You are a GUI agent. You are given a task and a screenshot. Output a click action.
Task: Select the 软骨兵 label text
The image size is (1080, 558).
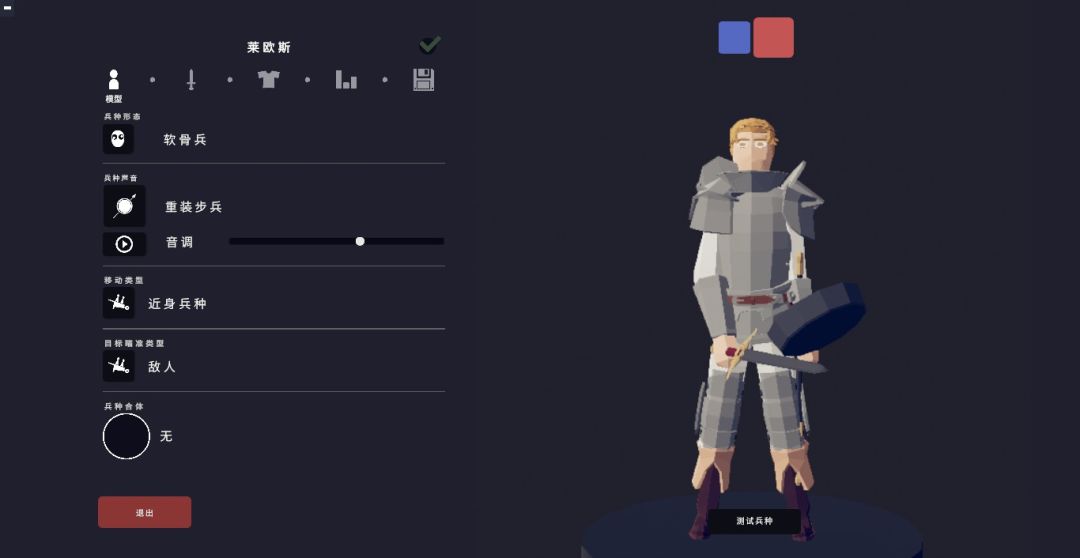185,140
